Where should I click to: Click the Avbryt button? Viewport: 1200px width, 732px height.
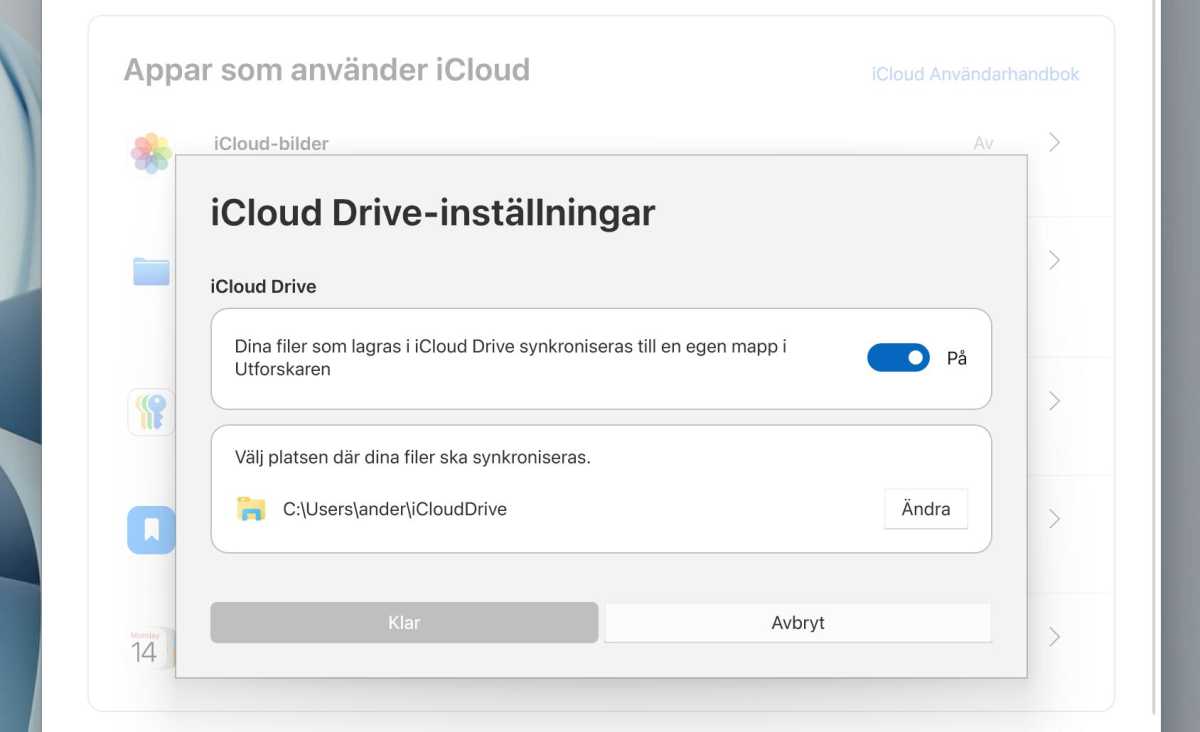point(797,622)
